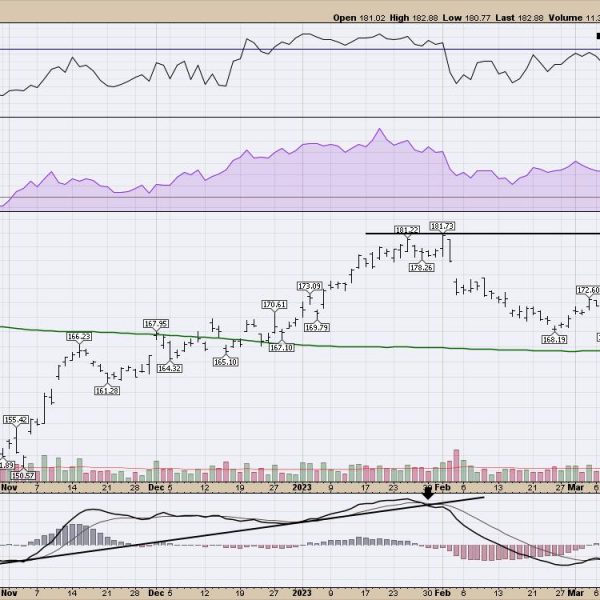600x600 pixels.
Task: Select the 167.10 price label
Action: pos(282,347)
